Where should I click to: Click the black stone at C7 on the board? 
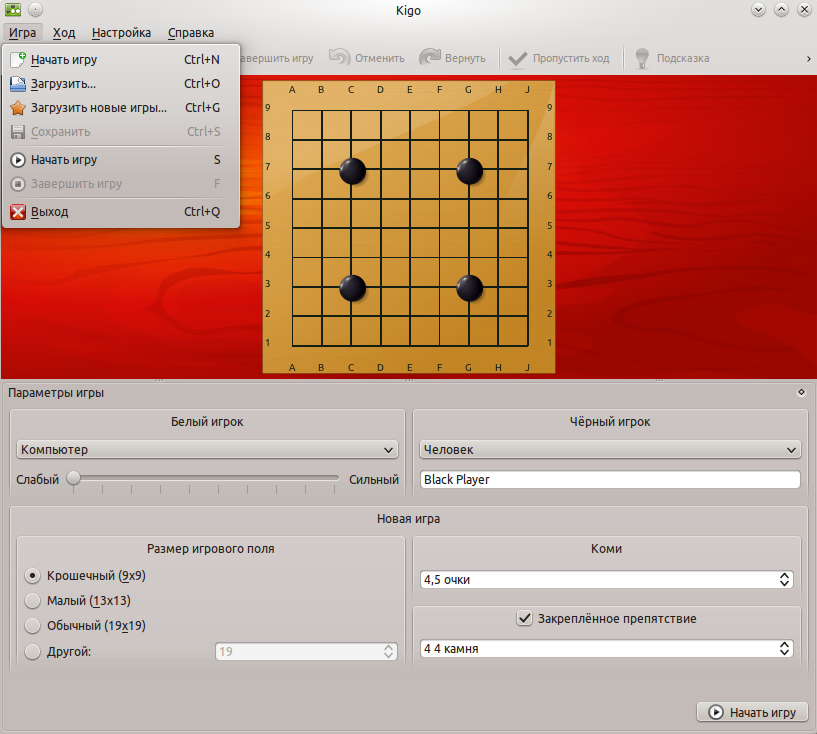tap(352, 171)
